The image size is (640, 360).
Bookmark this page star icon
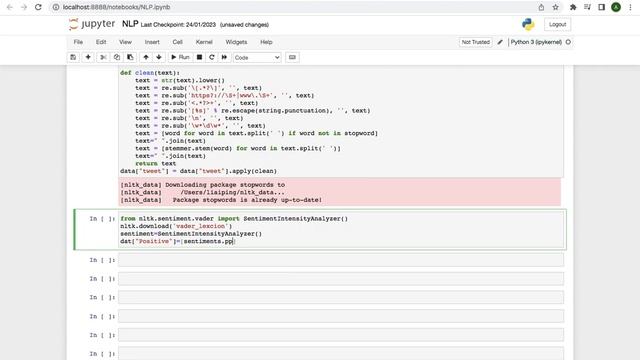(x=556, y=7)
